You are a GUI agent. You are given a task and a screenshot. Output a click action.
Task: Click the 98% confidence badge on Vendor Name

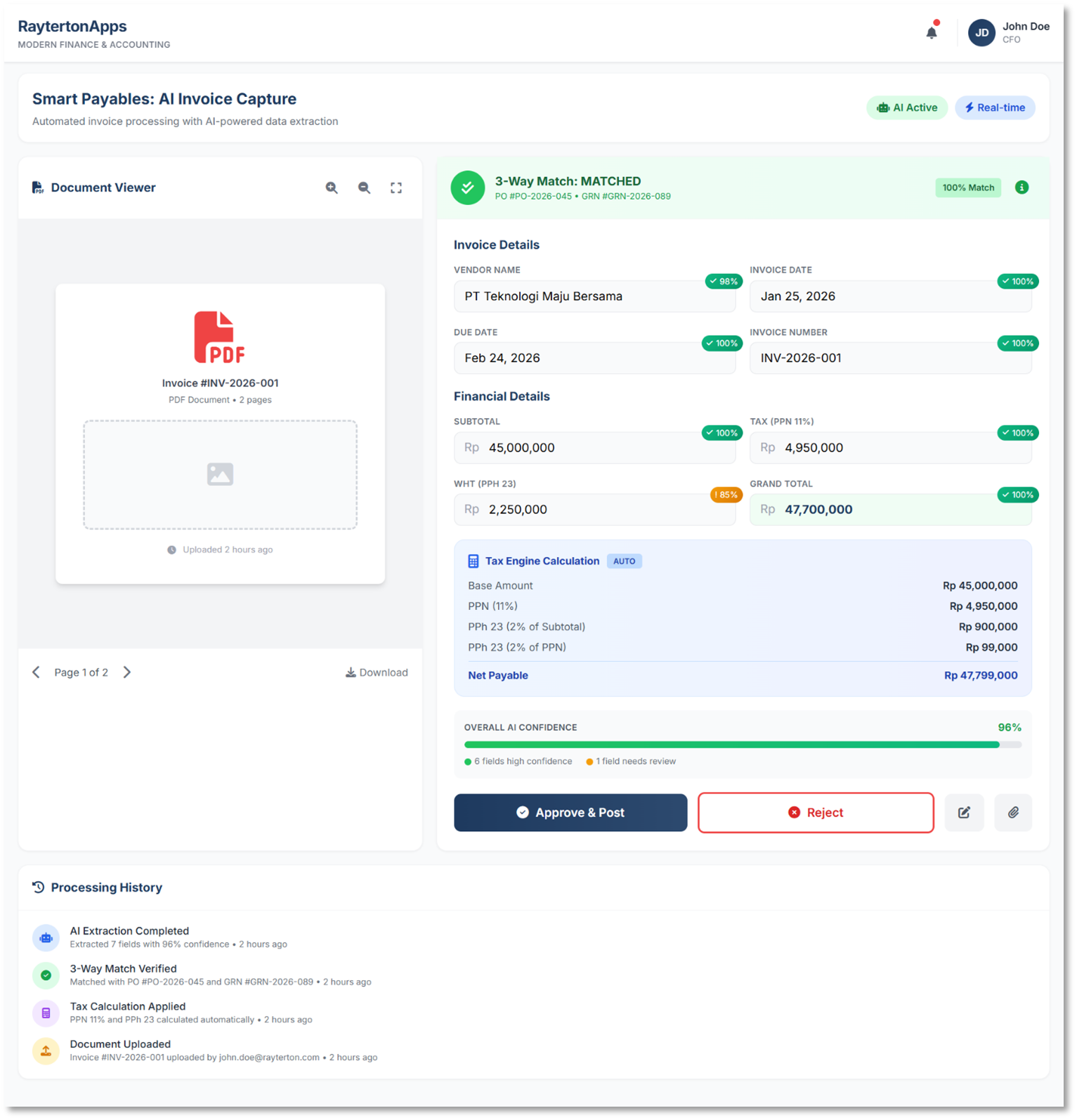tap(724, 281)
